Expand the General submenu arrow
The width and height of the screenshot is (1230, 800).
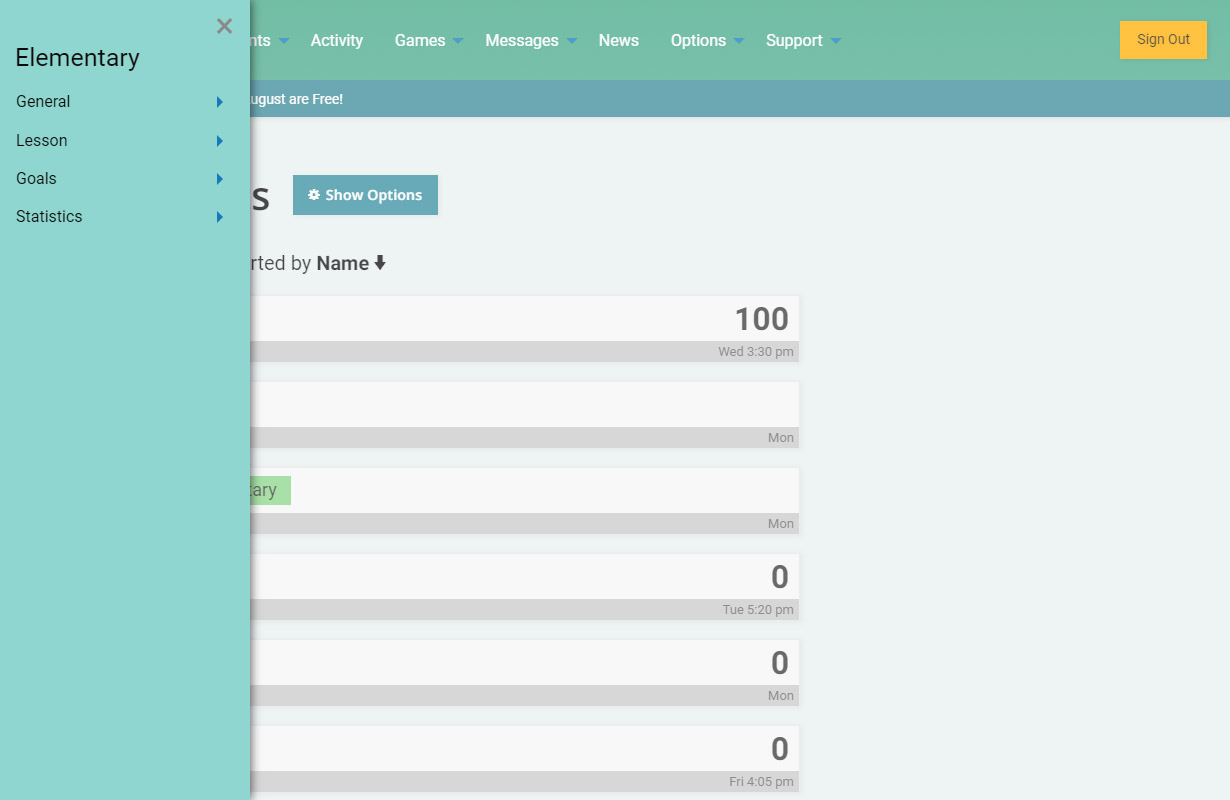point(220,102)
